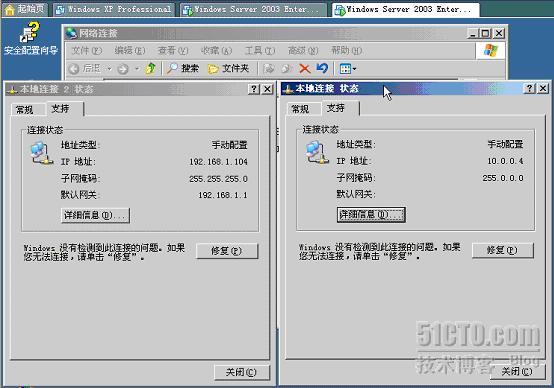The width and height of the screenshot is (554, 388).
Task: Expand the Back button history arrow
Action: (109, 69)
